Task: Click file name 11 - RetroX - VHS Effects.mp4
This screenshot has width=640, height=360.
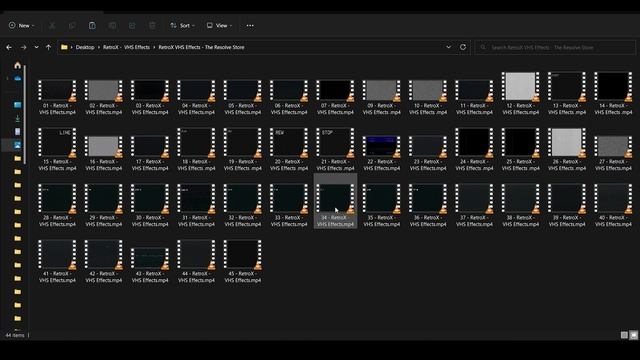Action: (x=474, y=109)
